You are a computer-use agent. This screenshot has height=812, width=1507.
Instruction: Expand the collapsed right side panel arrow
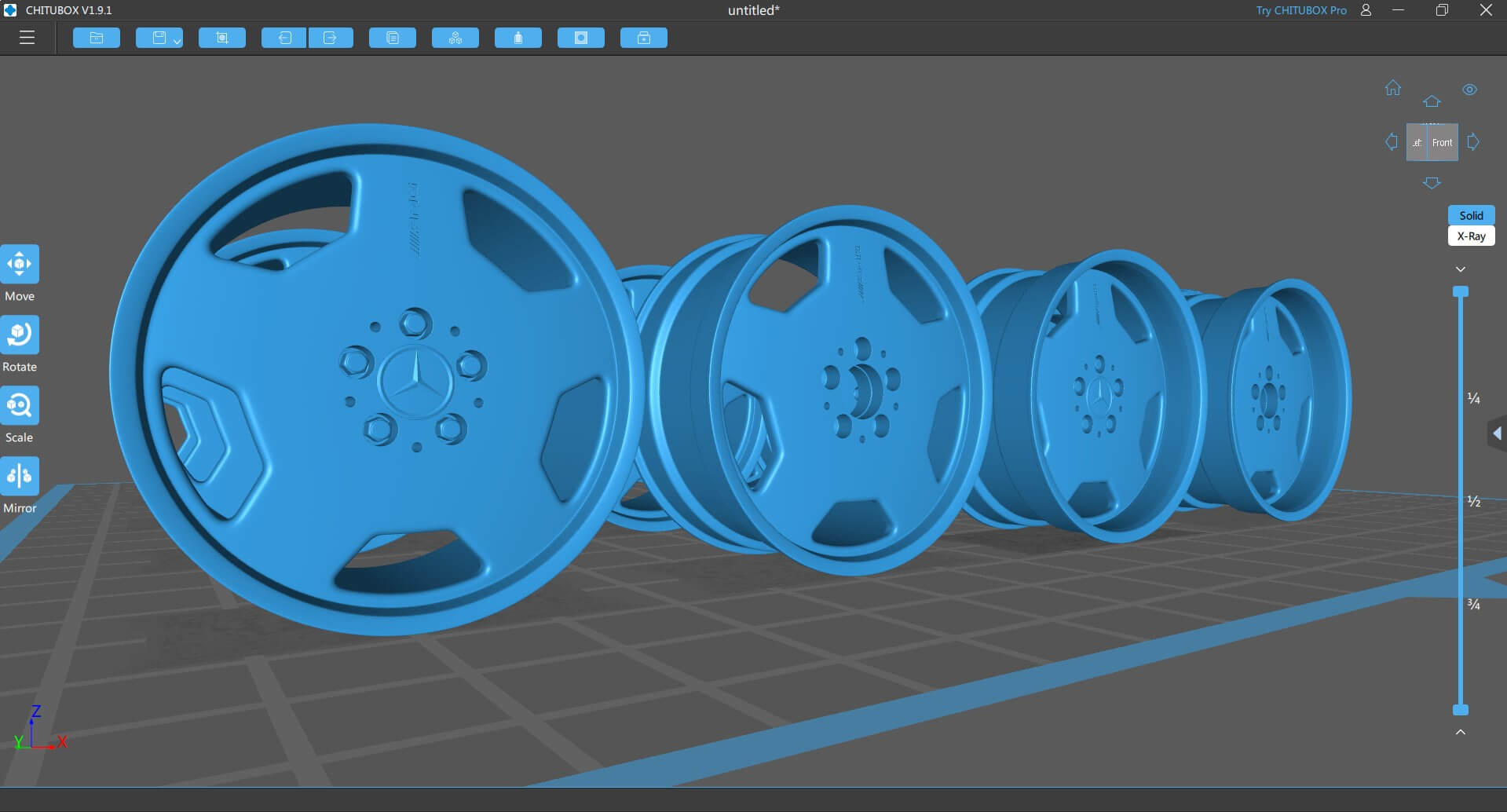[1498, 433]
